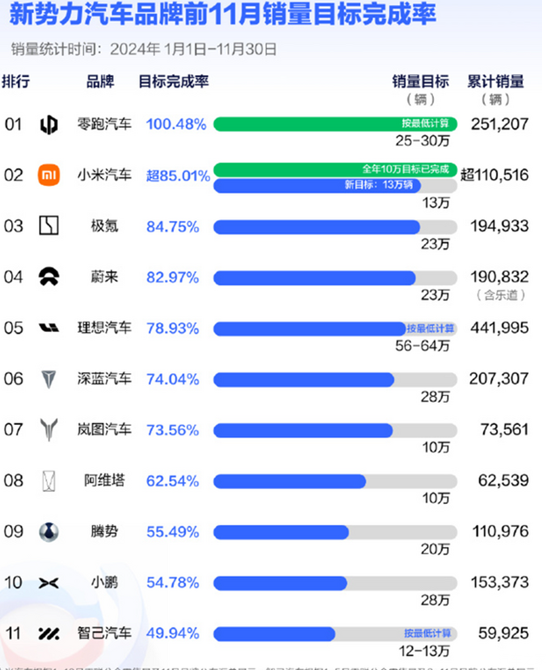Click the 55.49% completion rate

[173, 532]
